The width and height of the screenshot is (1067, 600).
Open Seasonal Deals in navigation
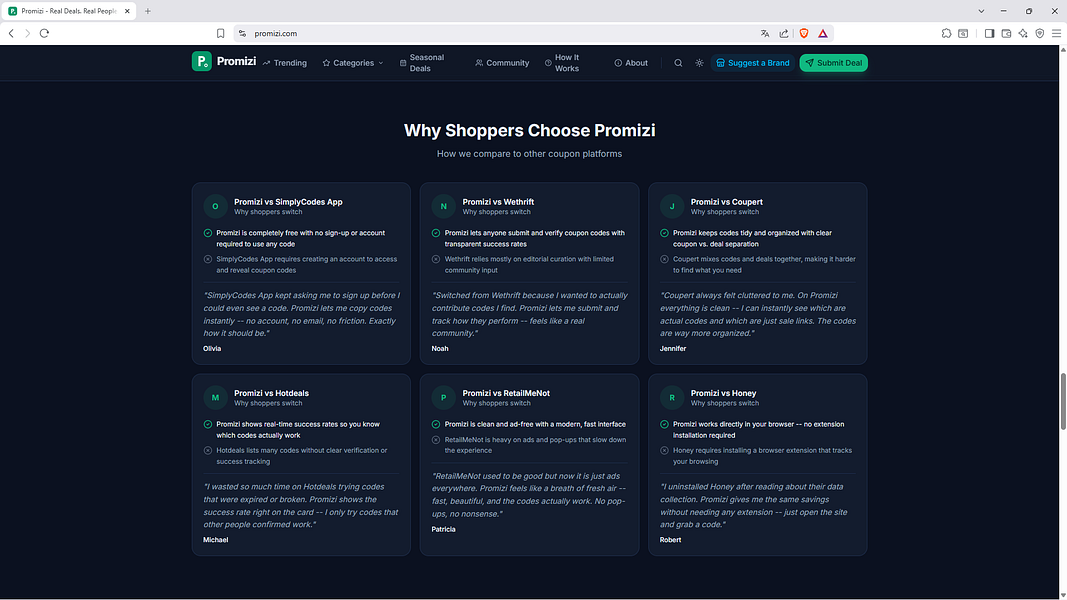422,63
